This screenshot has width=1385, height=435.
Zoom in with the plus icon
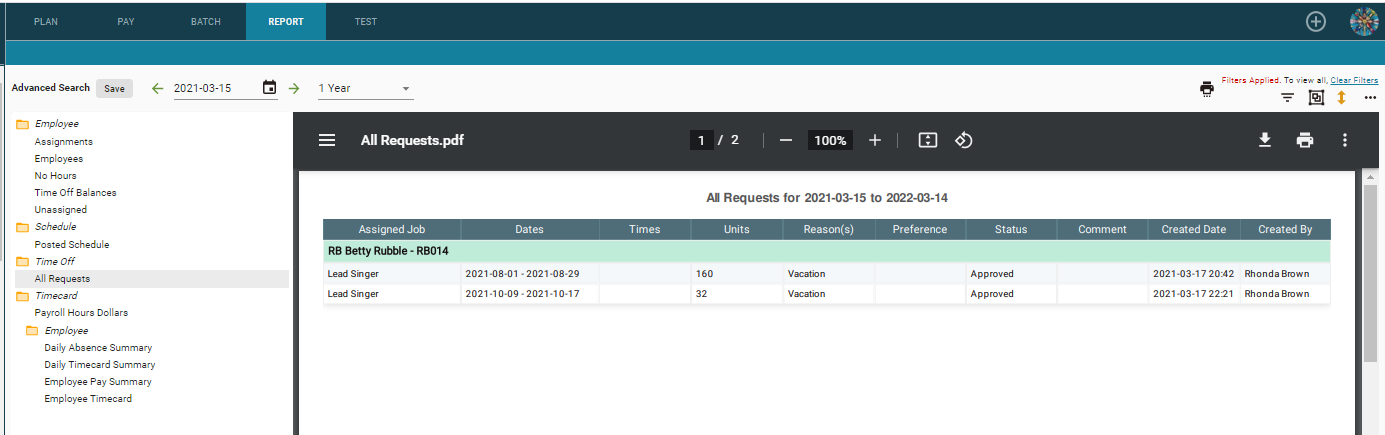[875, 140]
